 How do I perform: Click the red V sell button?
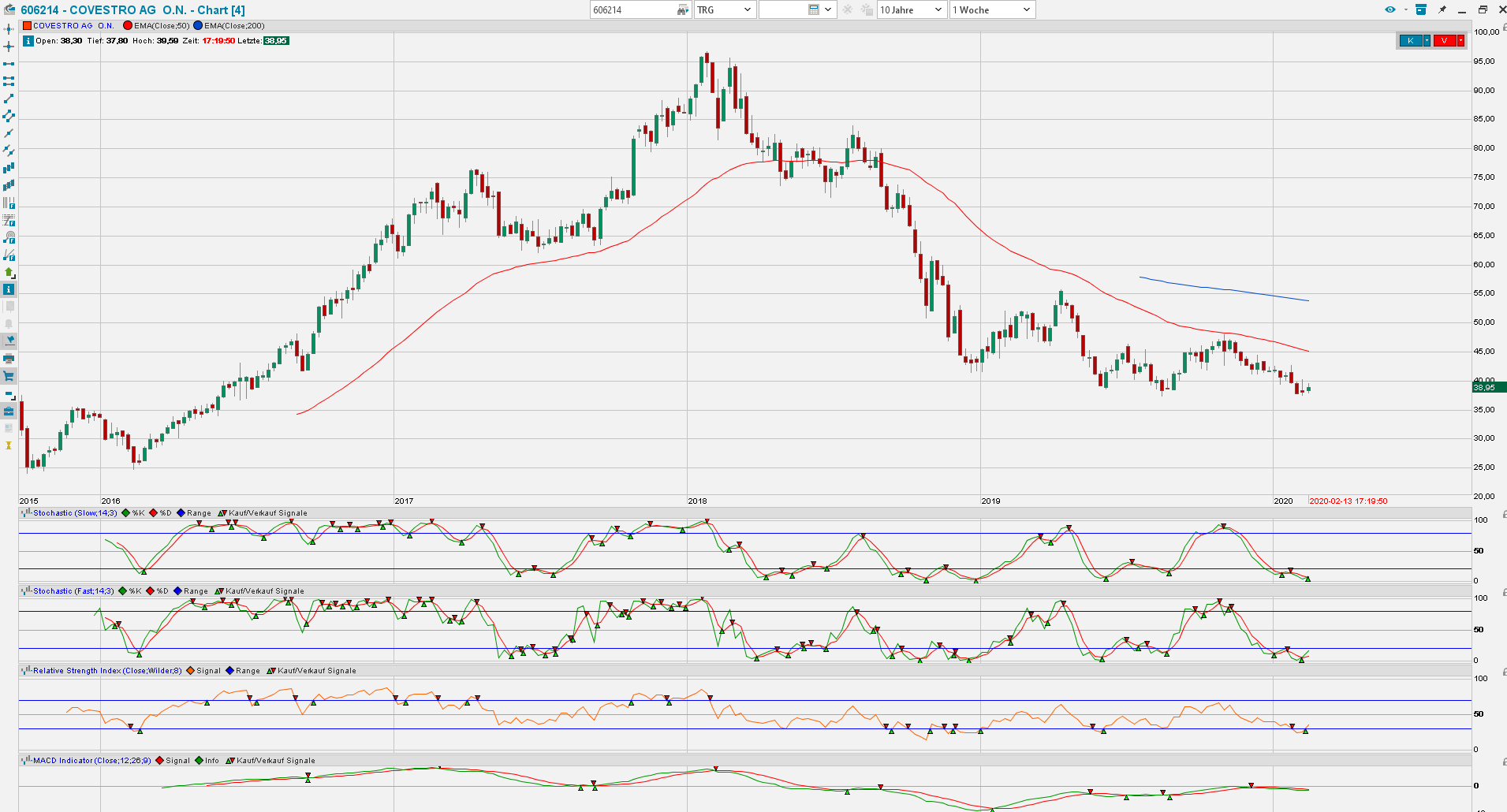tap(1444, 41)
